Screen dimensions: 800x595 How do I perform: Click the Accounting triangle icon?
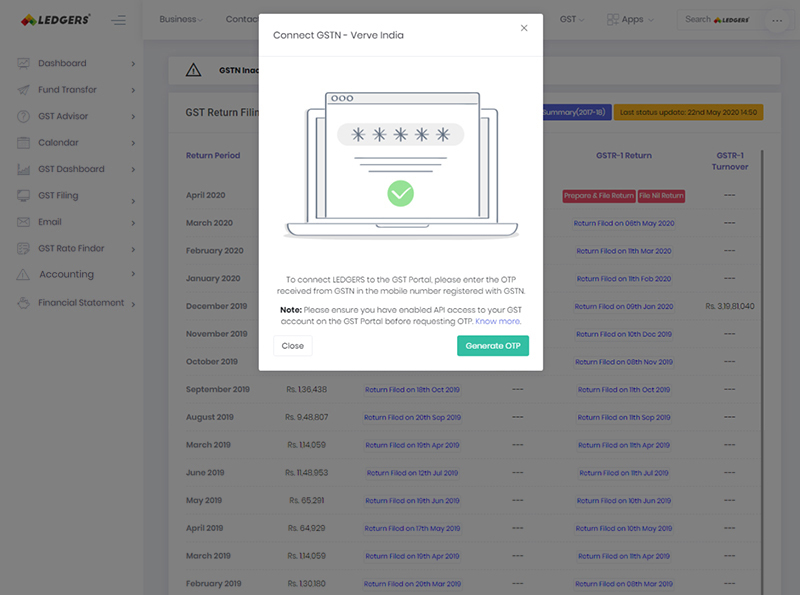(x=23, y=275)
